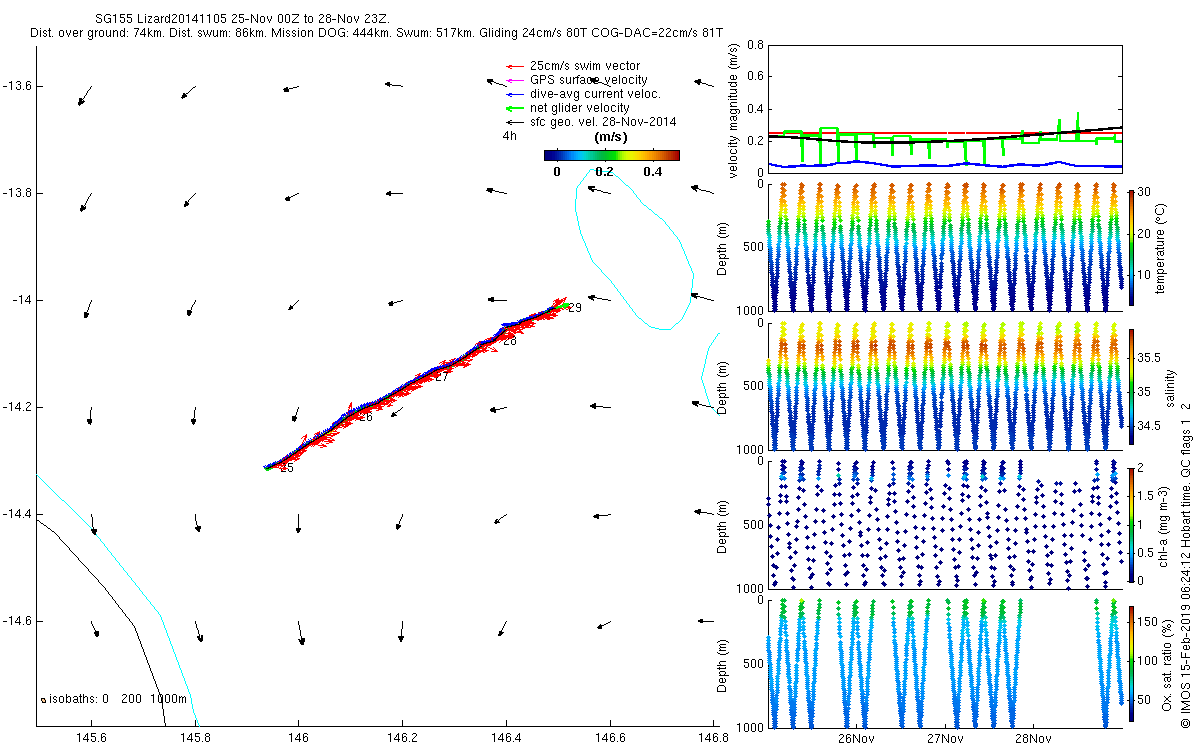Click the '1.5' tick on the chl-a colorbar
1200x750 pixels.
point(1144,496)
